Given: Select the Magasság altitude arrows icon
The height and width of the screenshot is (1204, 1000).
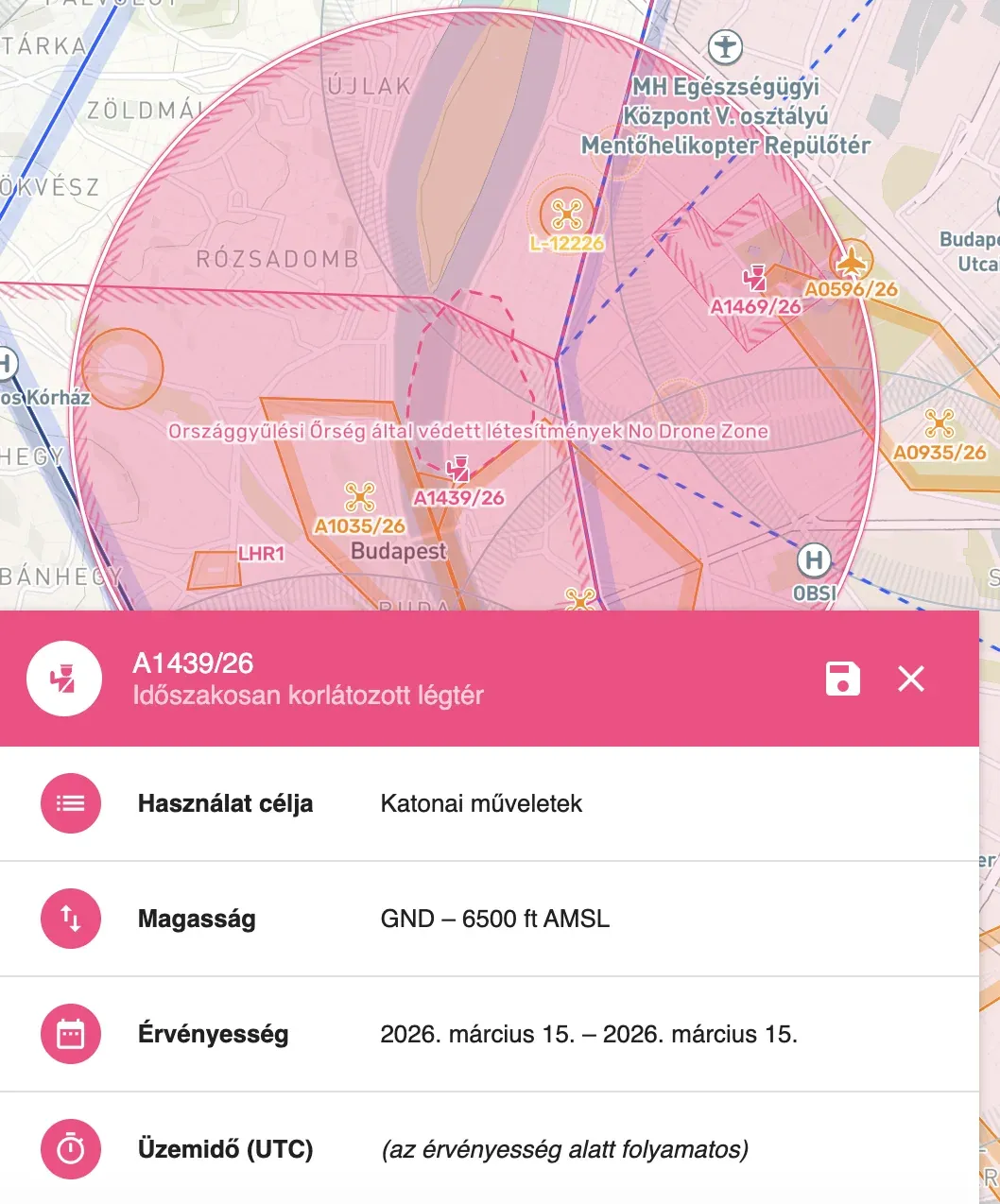Looking at the screenshot, I should [70, 919].
